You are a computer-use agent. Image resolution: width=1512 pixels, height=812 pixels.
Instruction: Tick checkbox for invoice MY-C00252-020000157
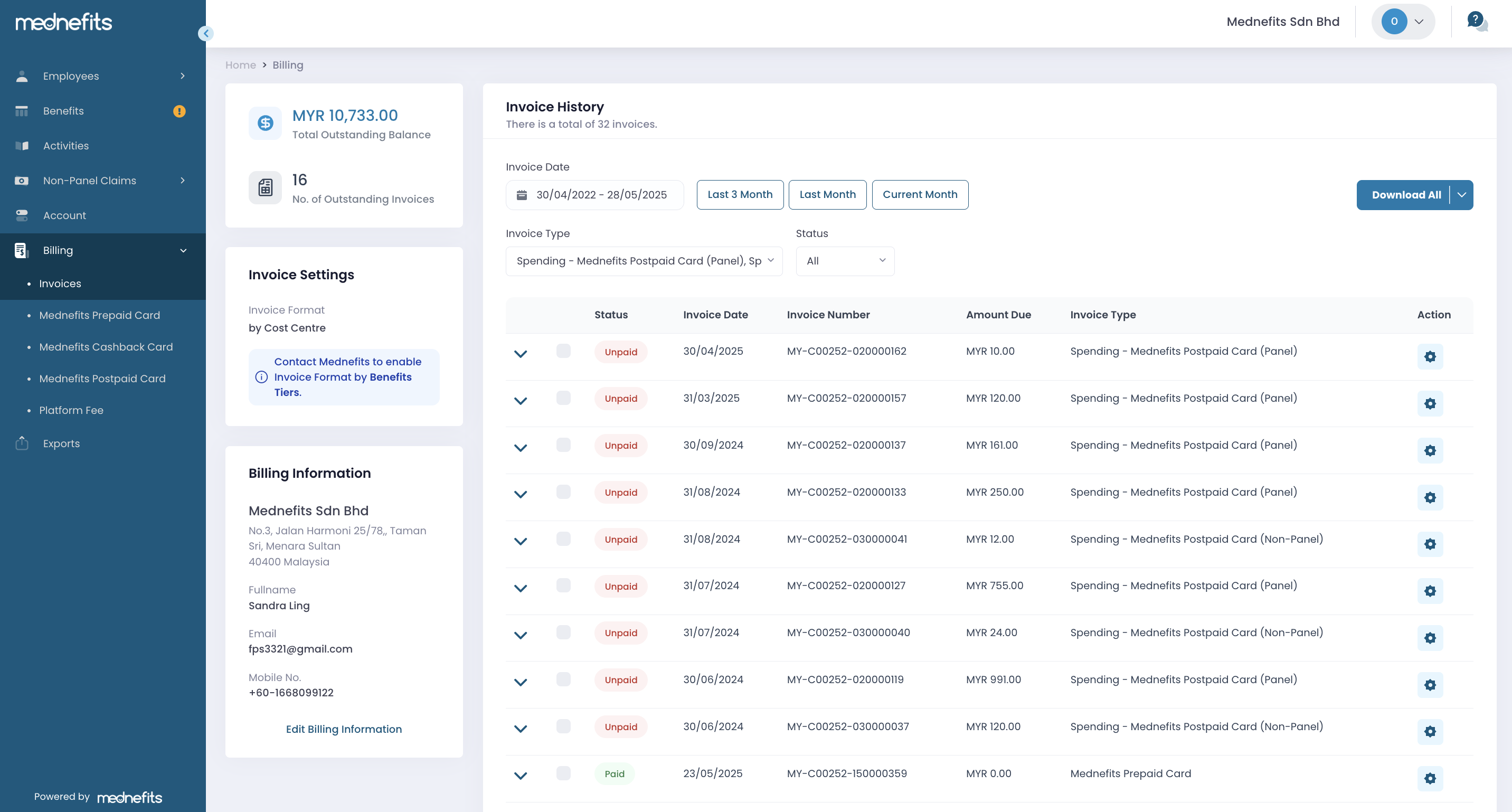[563, 398]
